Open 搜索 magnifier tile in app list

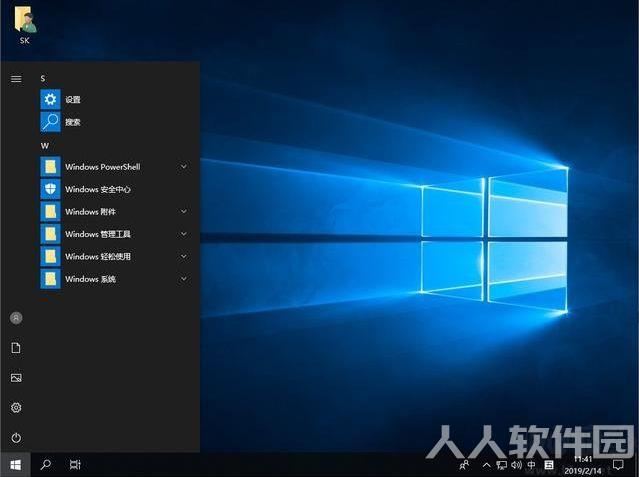tap(51, 122)
